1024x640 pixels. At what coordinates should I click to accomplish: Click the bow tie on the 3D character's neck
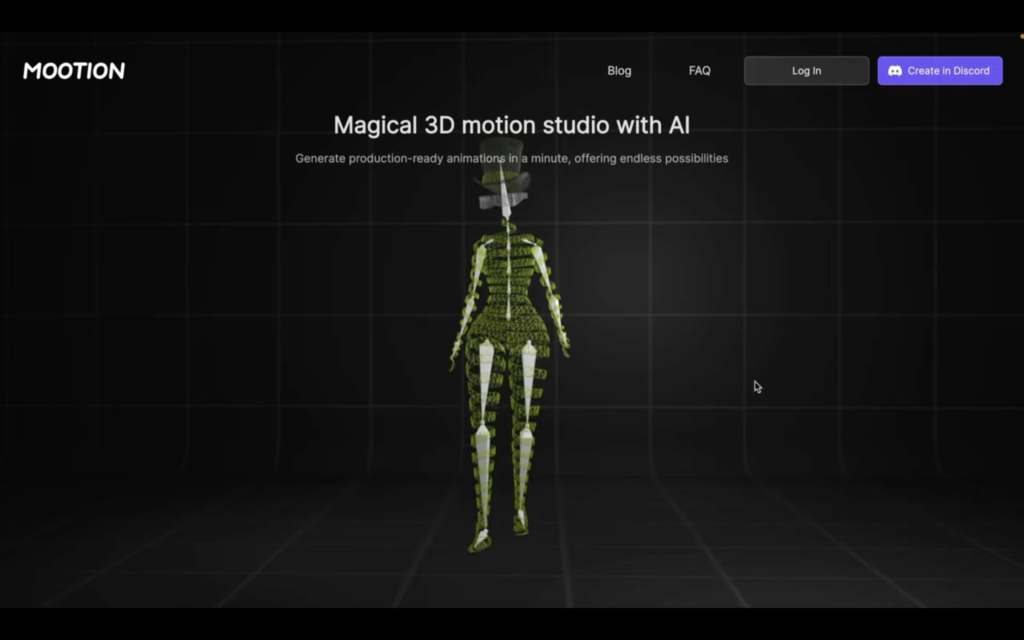click(502, 201)
